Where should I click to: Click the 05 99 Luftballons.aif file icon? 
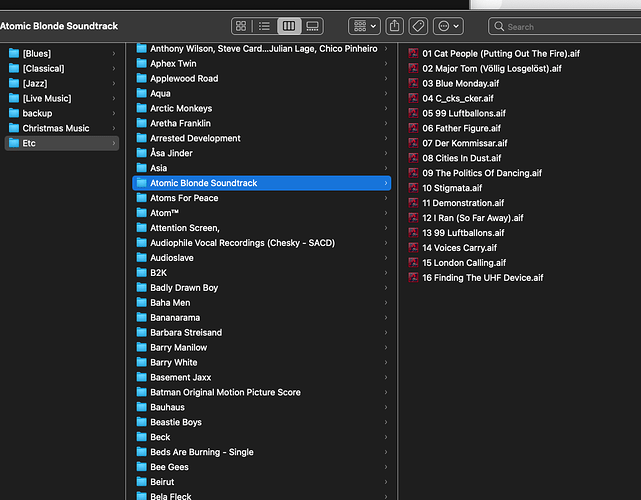(413, 113)
